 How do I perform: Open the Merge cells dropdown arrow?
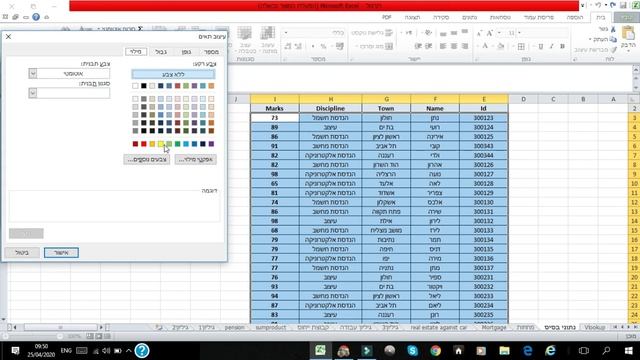click(x=356, y=47)
